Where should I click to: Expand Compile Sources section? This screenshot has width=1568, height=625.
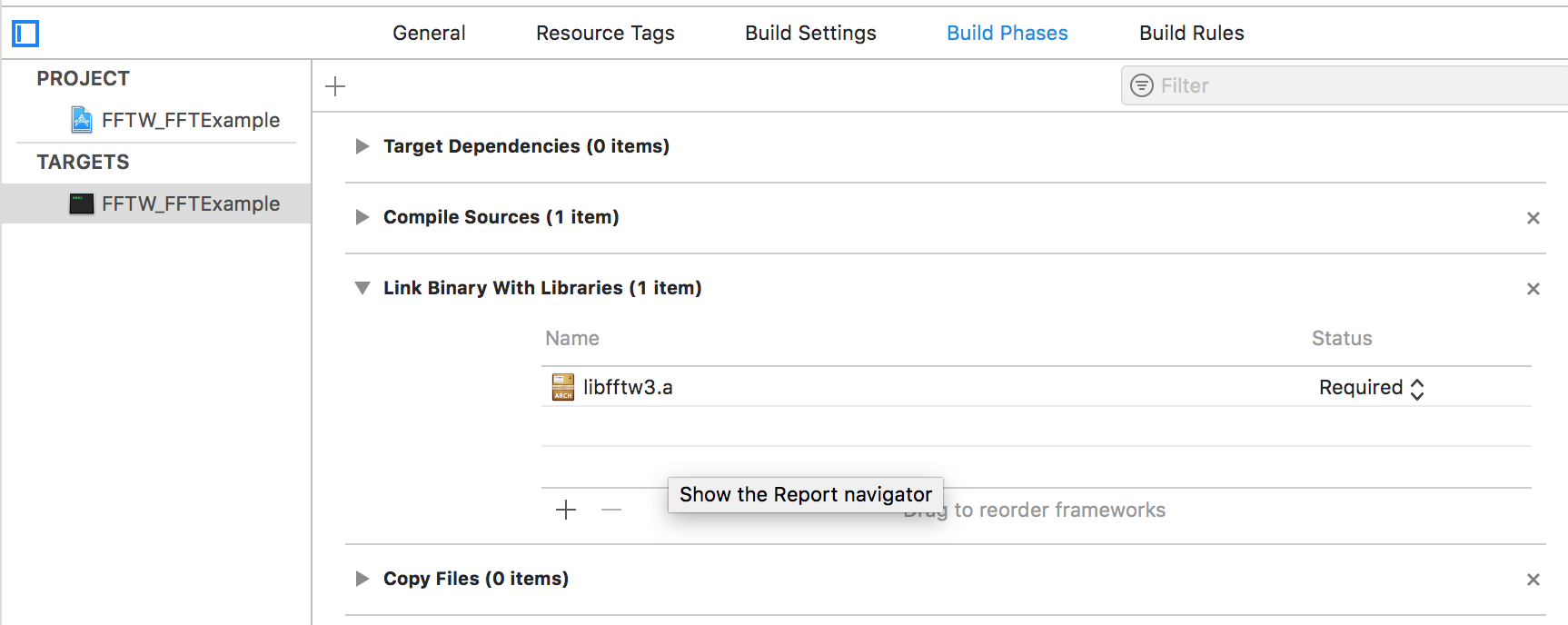coord(362,217)
